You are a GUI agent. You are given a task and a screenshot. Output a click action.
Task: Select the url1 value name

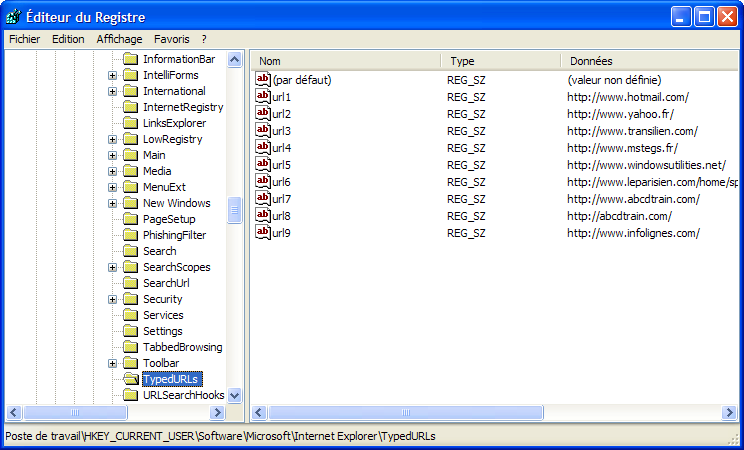tap(281, 97)
